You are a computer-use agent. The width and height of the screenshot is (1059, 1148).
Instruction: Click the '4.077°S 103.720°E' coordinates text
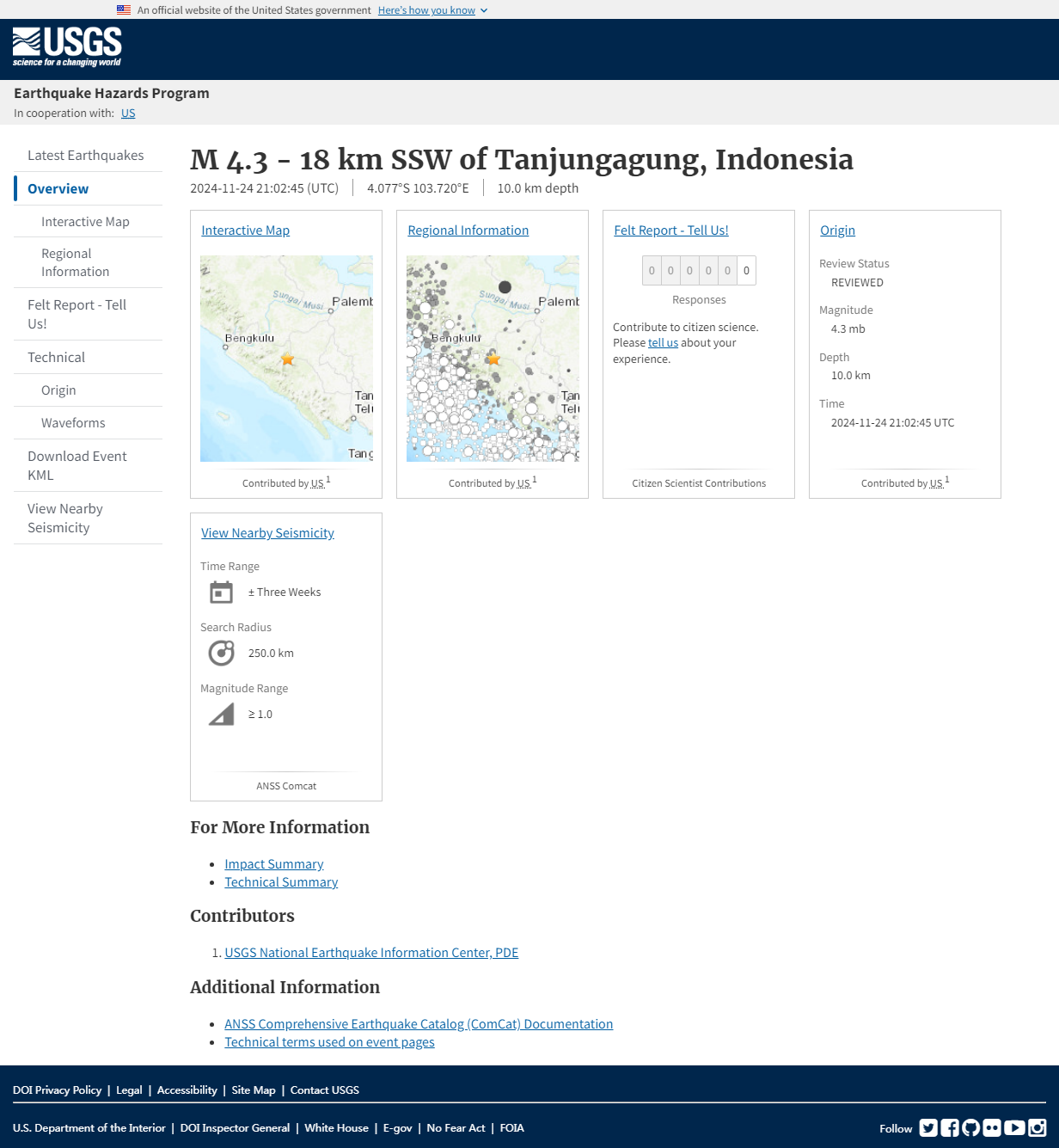point(418,188)
